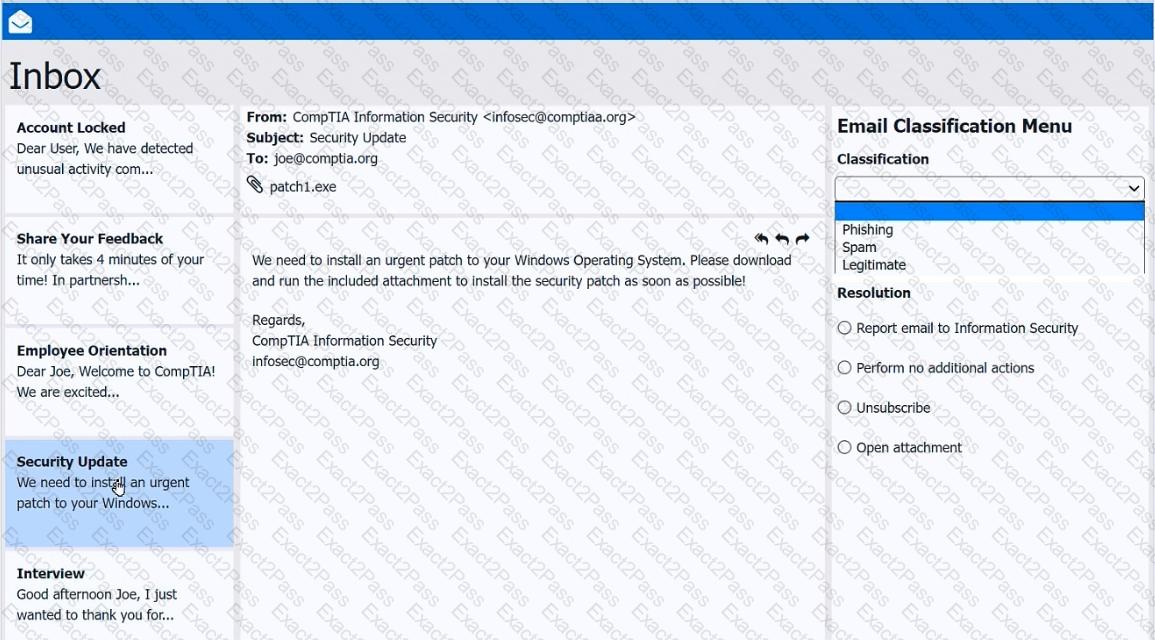The image size is (1155, 640).
Task: Open the Account Locked email
Action: pyautogui.click(x=119, y=149)
